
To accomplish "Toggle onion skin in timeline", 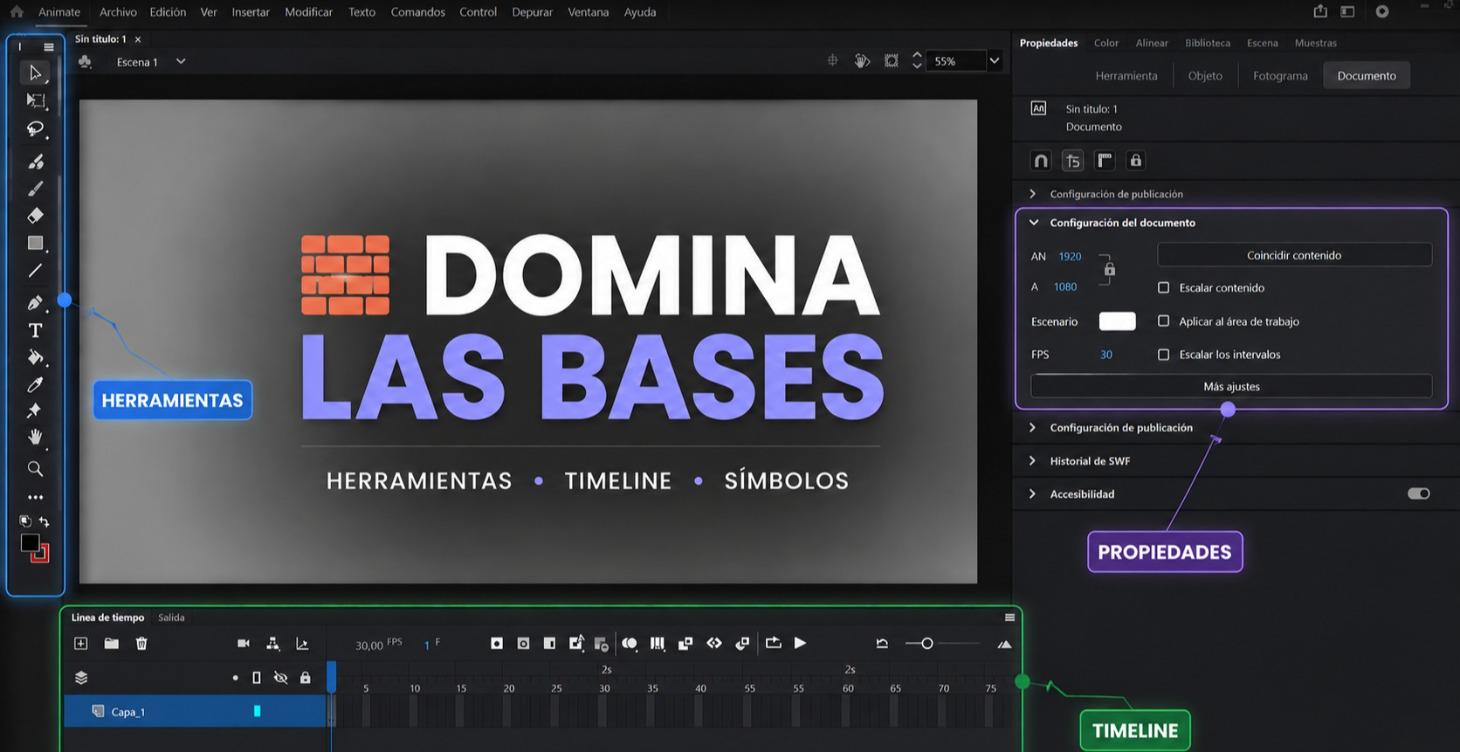I will click(629, 643).
